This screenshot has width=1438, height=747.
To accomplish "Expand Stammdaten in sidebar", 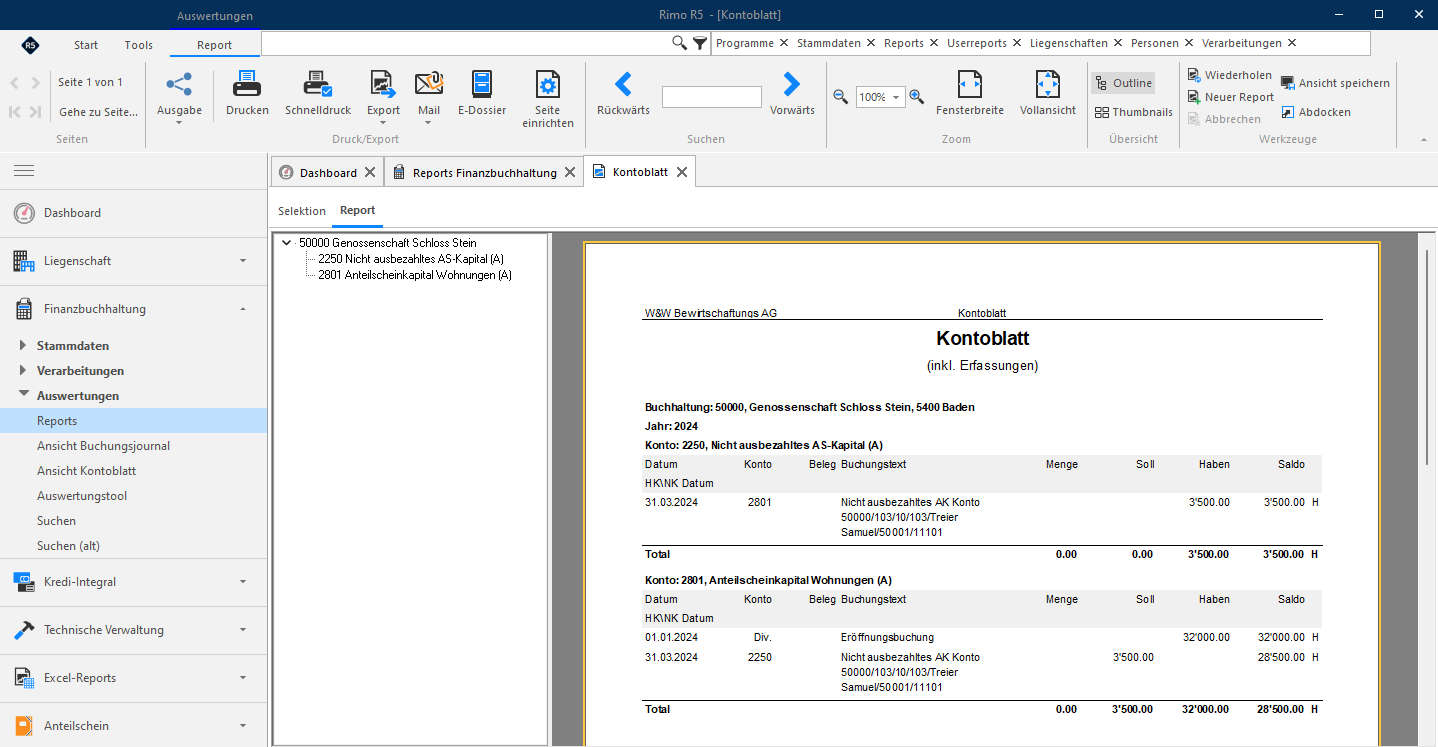I will pos(24,346).
